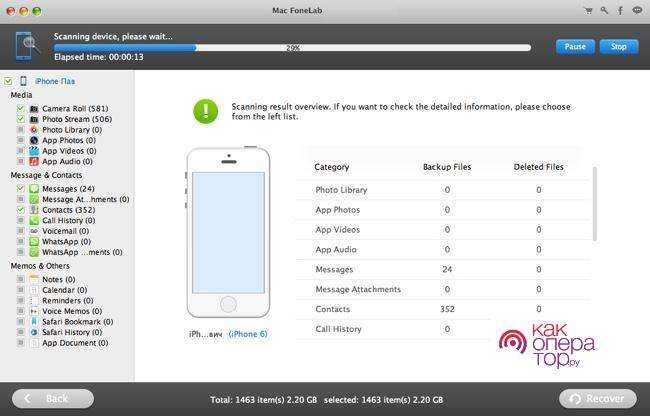Select Contacts (352) in sidebar
650x416 pixels.
coord(68,210)
